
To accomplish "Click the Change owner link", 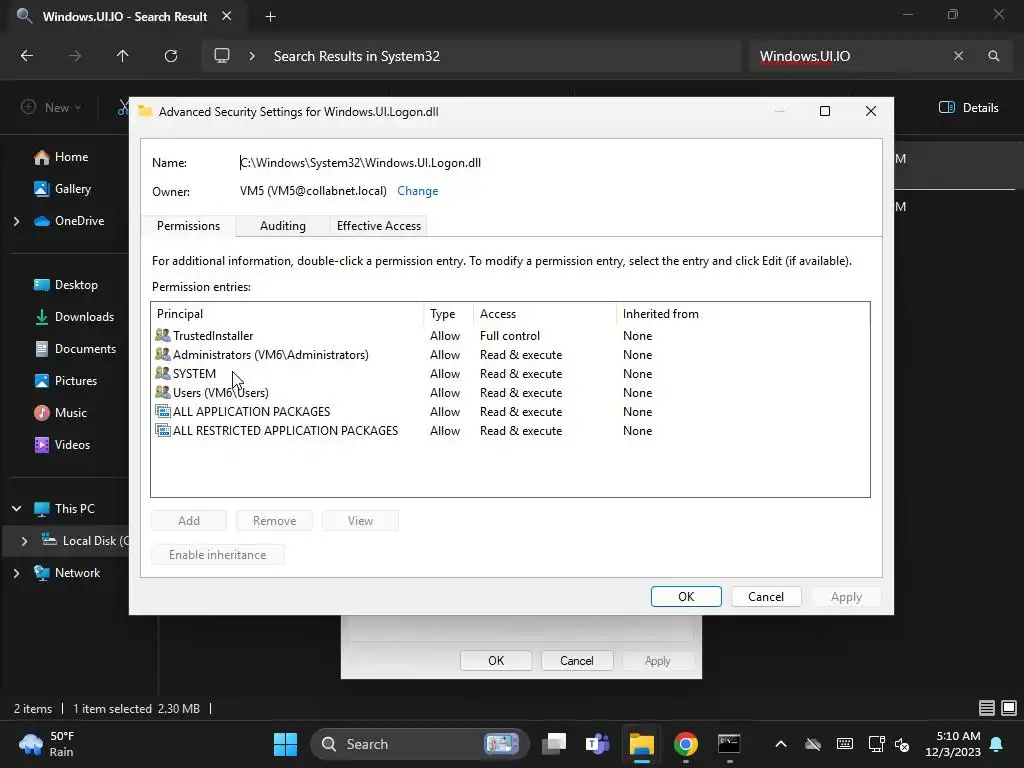I will pos(417,191).
